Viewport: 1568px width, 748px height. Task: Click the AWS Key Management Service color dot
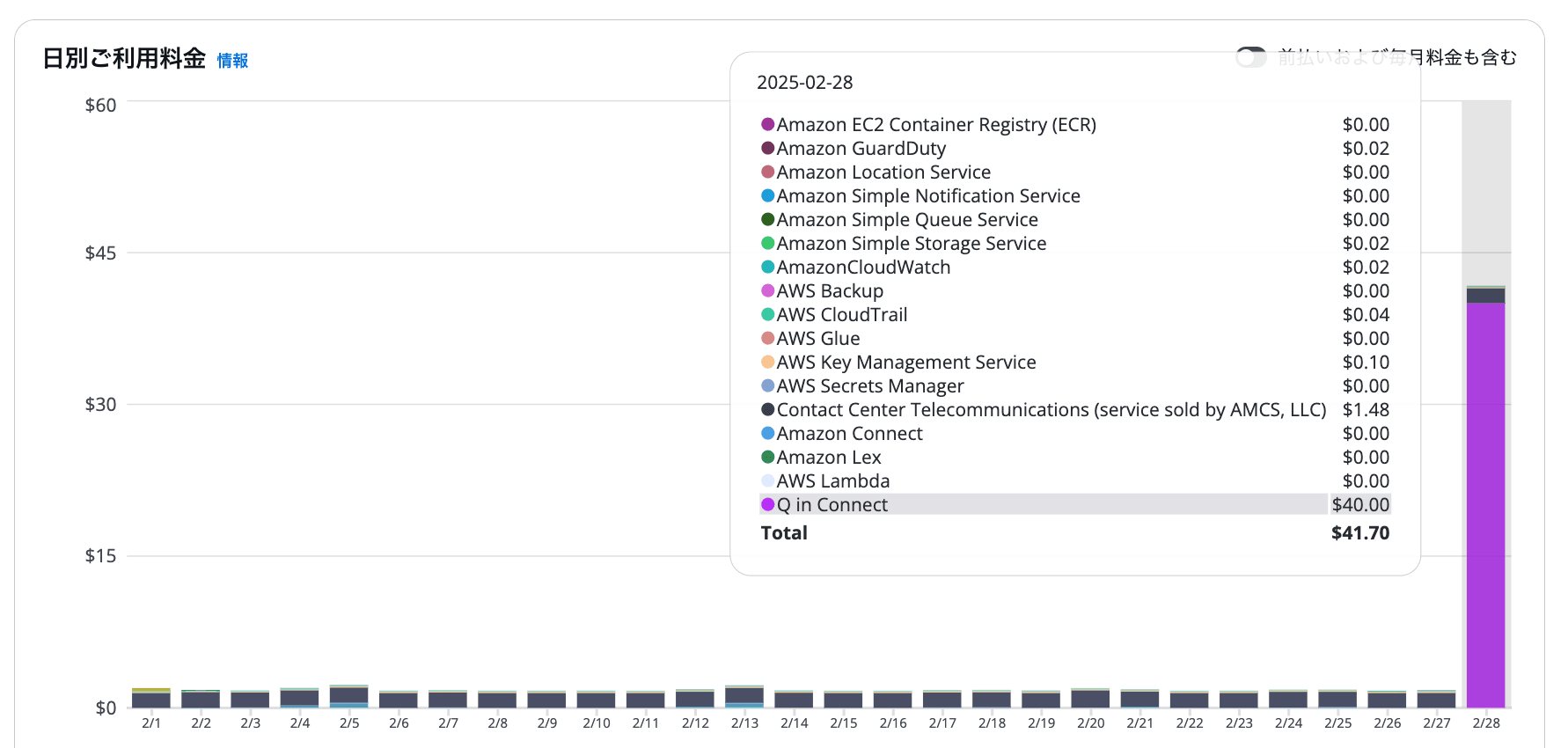click(767, 362)
